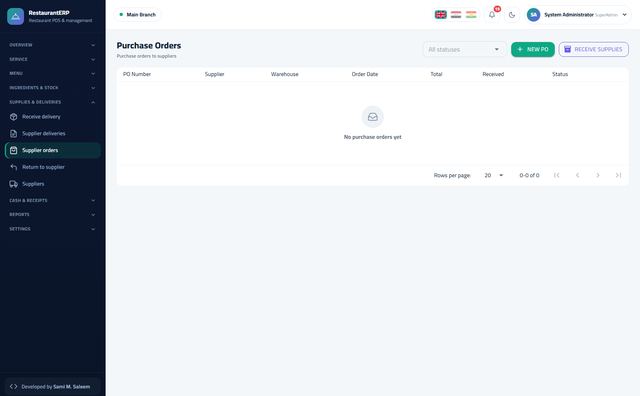This screenshot has width=640, height=396.
Task: Click the archive icon in RECEIVE SUPPLIES
Action: pyautogui.click(x=567, y=49)
